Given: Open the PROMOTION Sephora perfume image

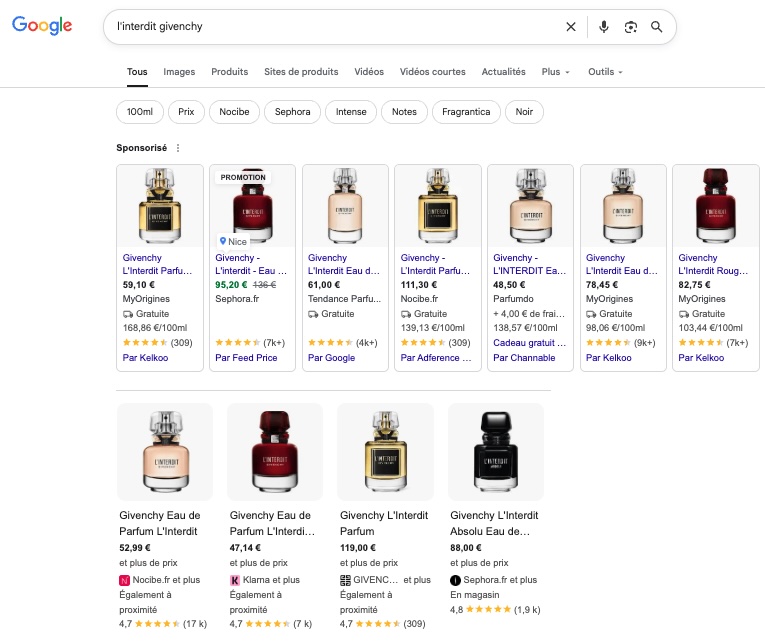Looking at the screenshot, I should 252,206.
